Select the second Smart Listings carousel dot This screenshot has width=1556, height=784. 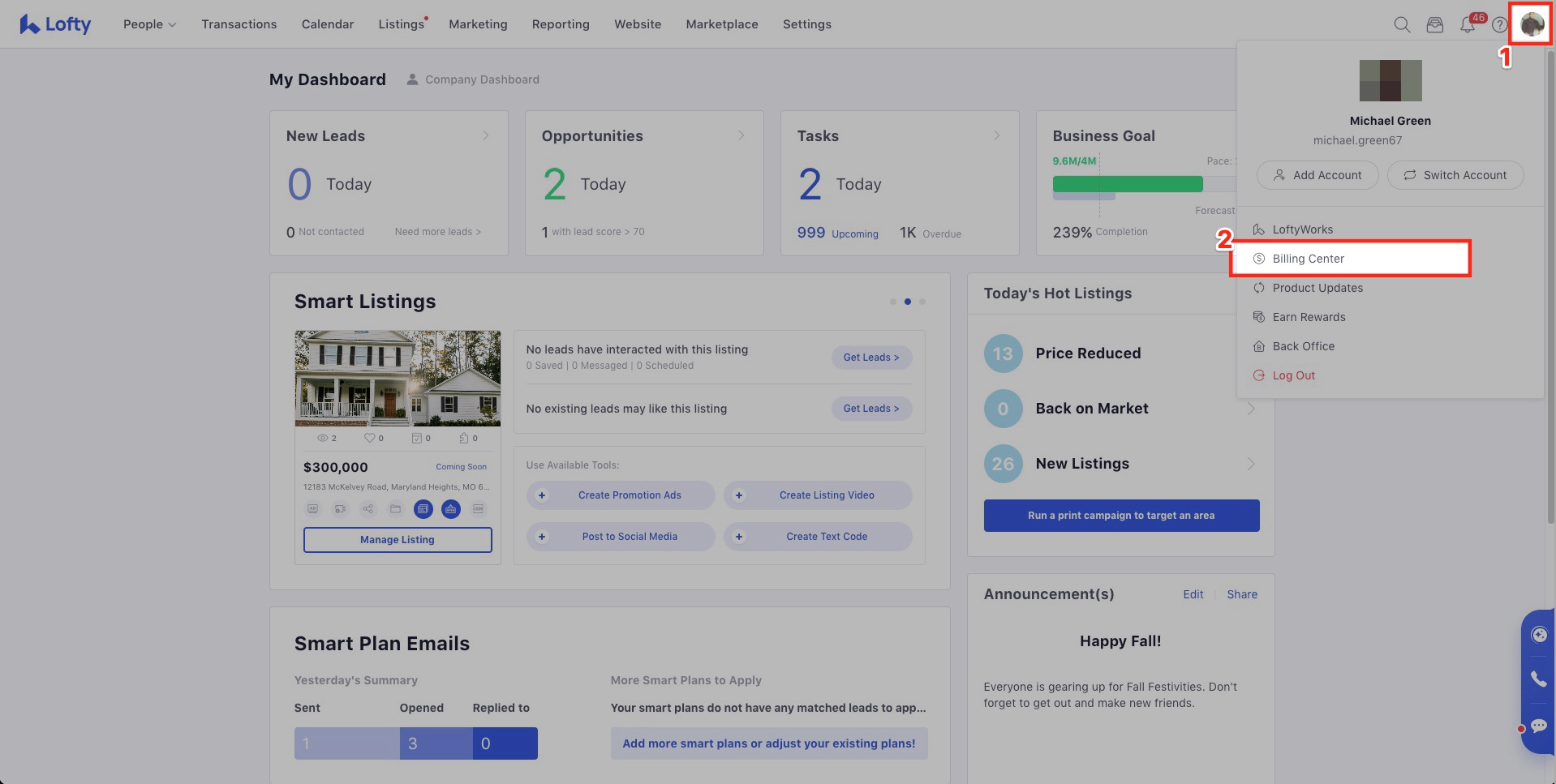pos(907,302)
